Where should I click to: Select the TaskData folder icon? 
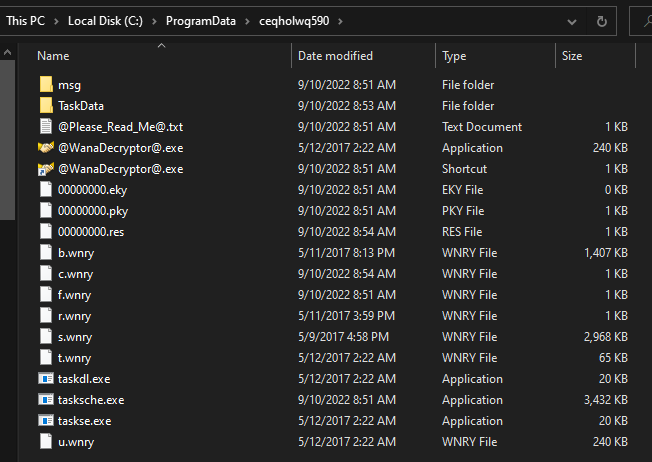click(x=45, y=106)
